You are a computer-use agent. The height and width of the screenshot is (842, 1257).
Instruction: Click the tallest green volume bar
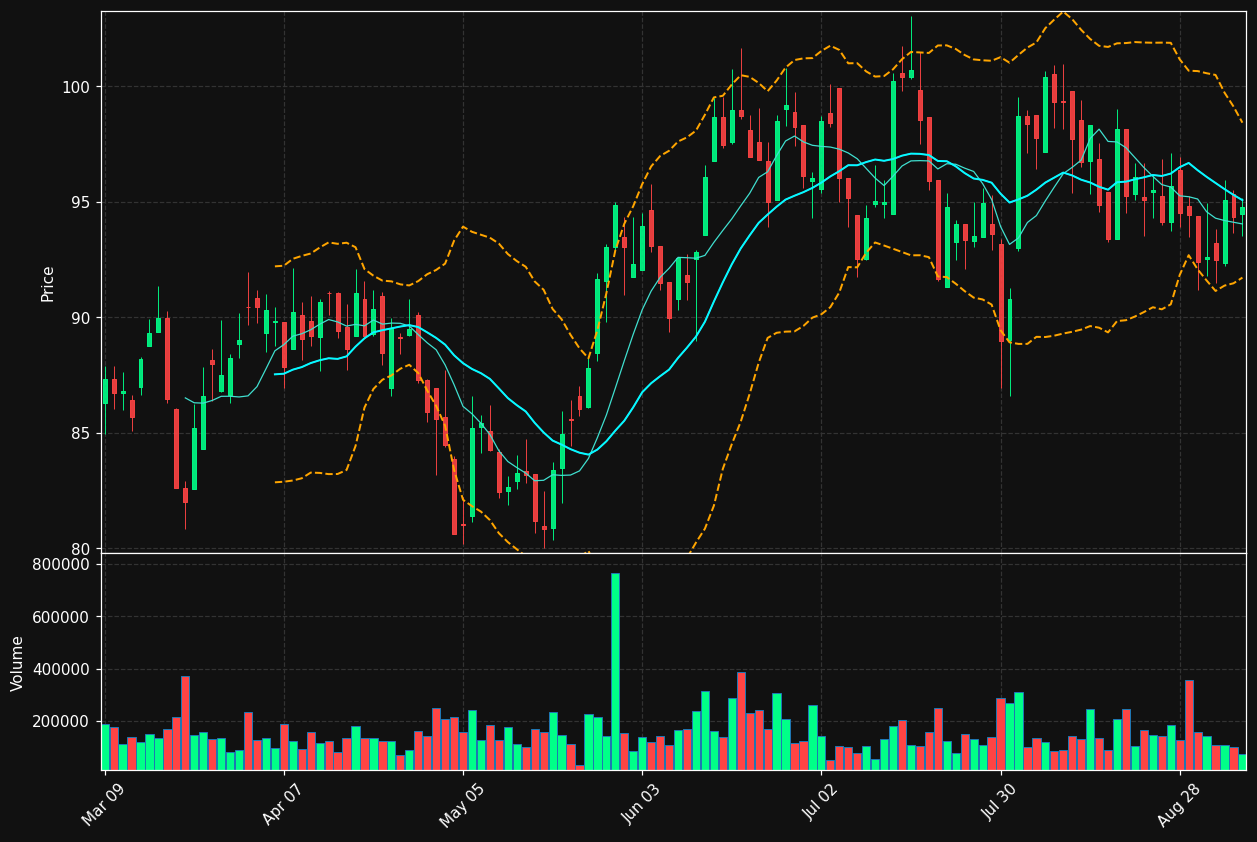[615, 671]
